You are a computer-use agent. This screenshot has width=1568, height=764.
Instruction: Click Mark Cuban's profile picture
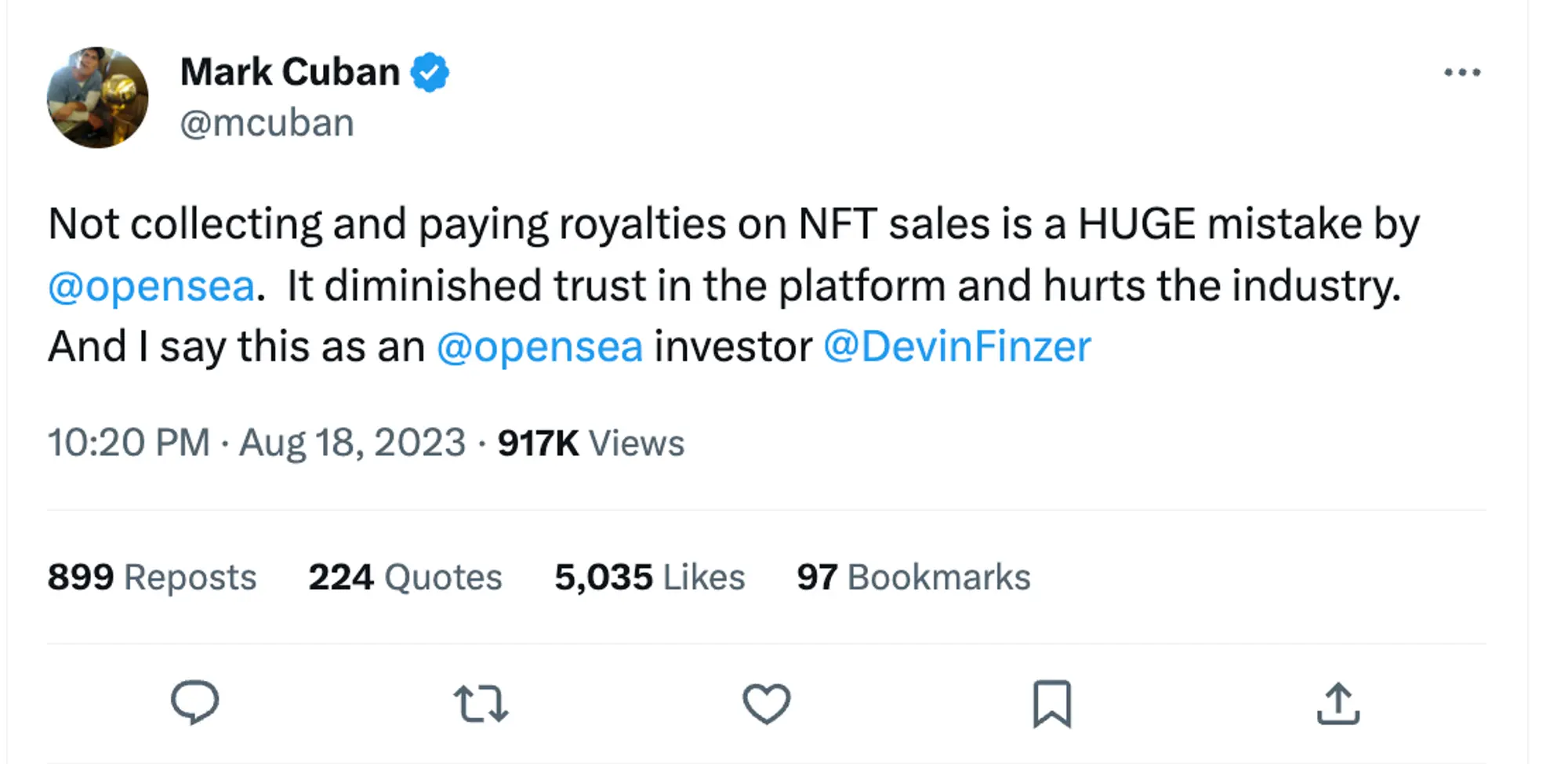coord(97,96)
